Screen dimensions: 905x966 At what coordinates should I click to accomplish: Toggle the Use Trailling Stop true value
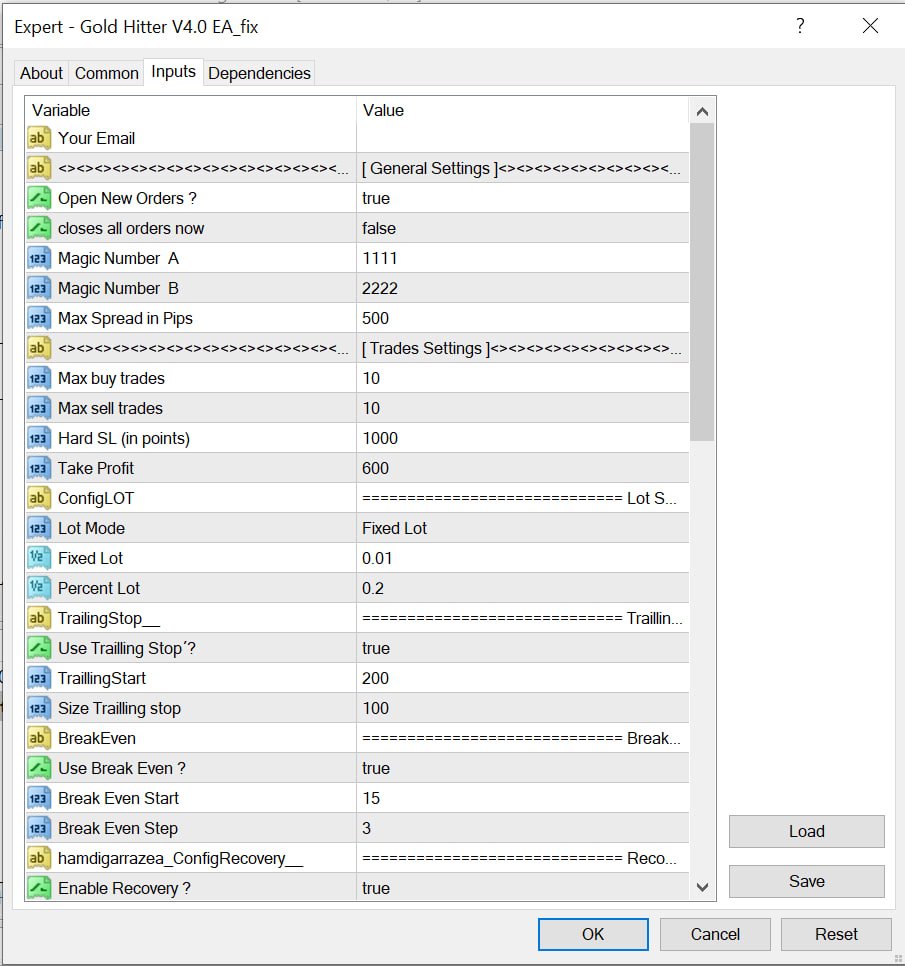point(522,648)
